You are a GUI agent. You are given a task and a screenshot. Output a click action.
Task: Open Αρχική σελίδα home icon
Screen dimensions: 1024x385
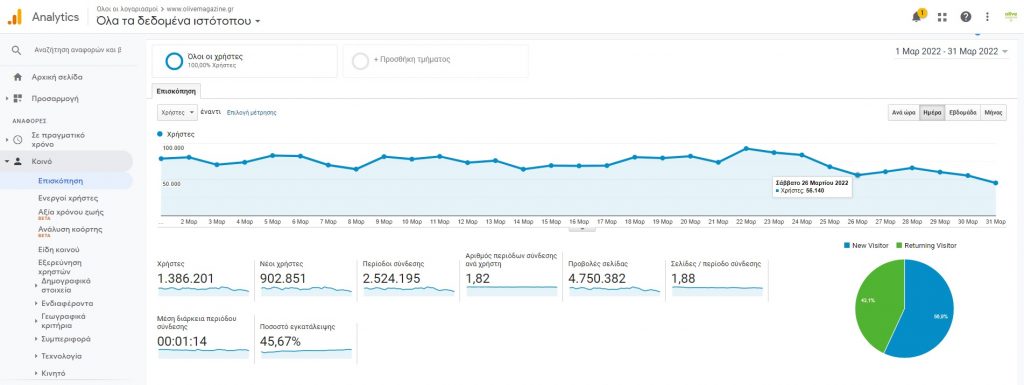tap(18, 77)
